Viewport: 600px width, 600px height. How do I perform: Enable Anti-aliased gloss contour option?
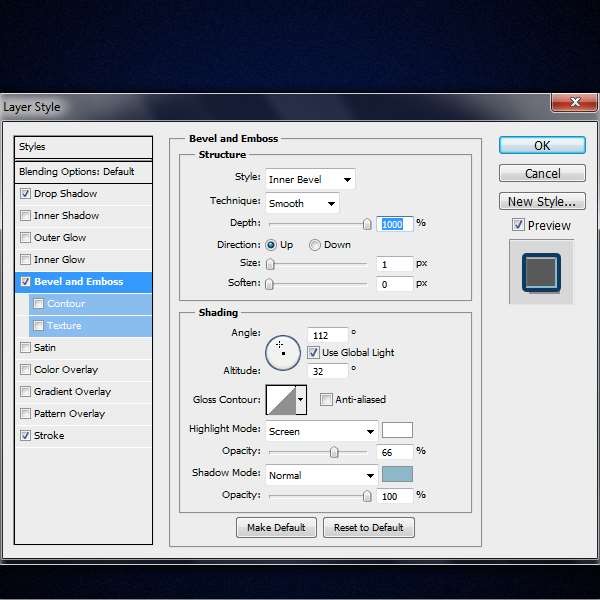coord(327,400)
